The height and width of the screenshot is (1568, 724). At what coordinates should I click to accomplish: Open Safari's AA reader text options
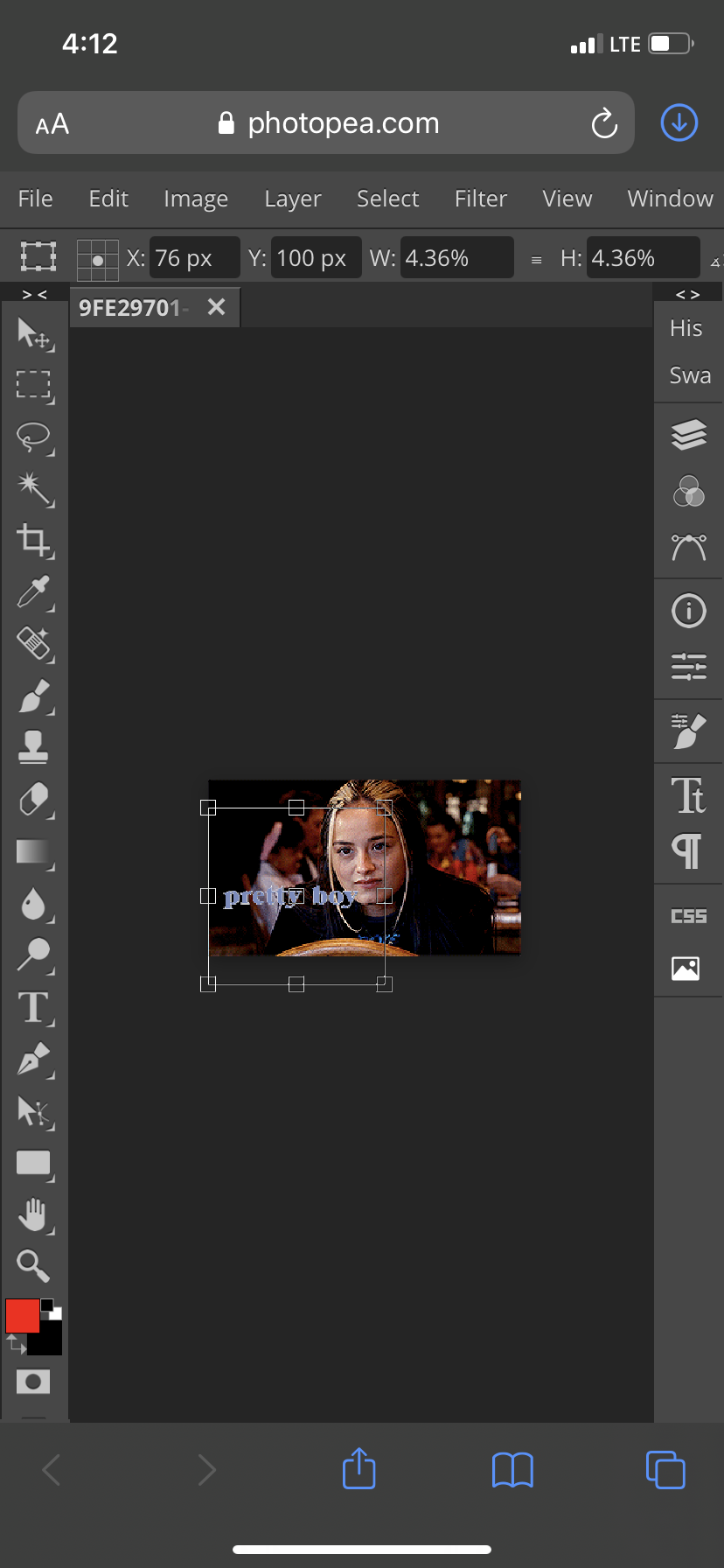tap(52, 124)
